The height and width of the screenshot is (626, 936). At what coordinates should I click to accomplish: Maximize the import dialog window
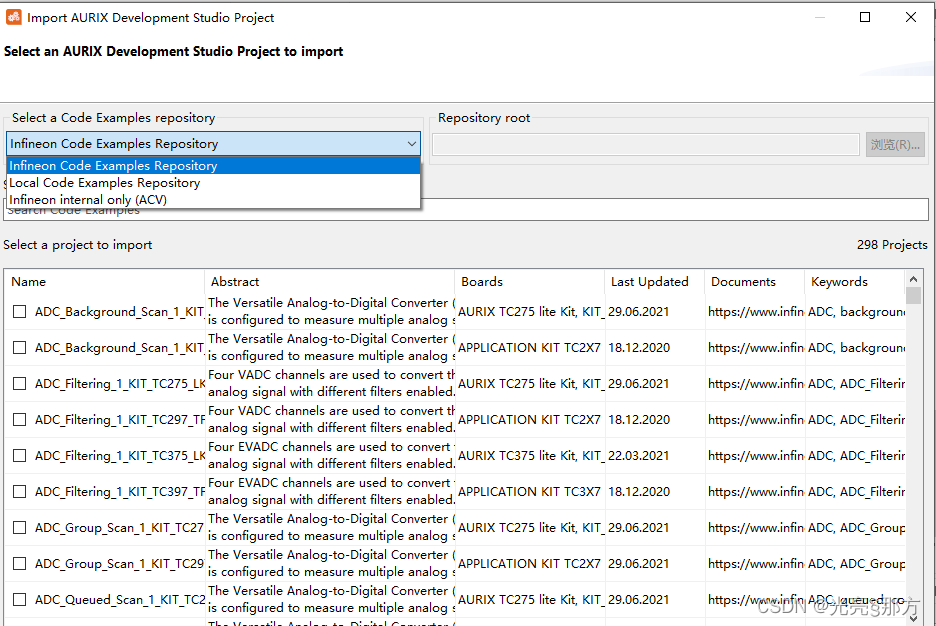tap(864, 17)
